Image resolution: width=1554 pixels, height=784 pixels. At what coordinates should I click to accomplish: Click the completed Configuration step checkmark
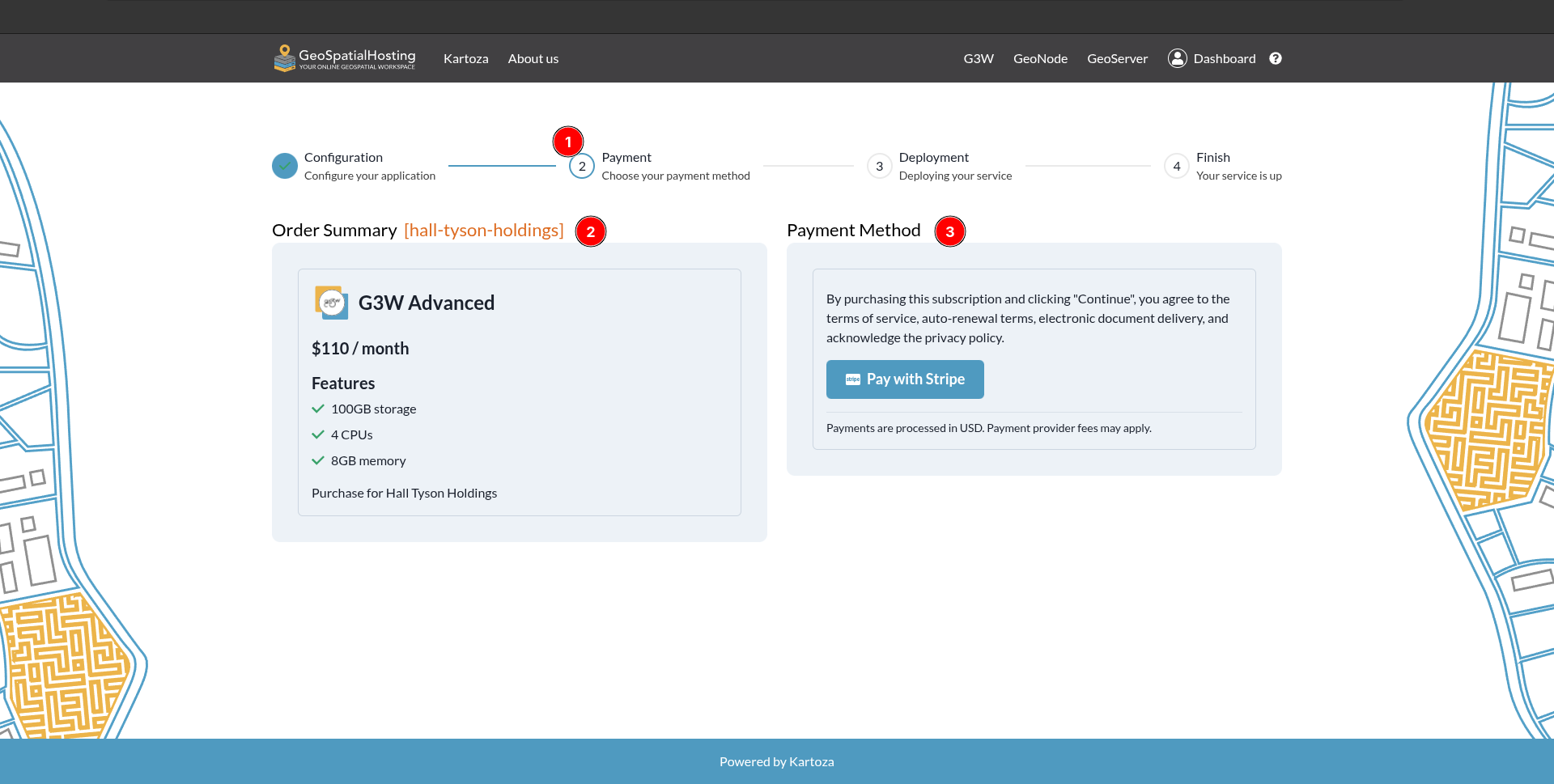(x=285, y=166)
